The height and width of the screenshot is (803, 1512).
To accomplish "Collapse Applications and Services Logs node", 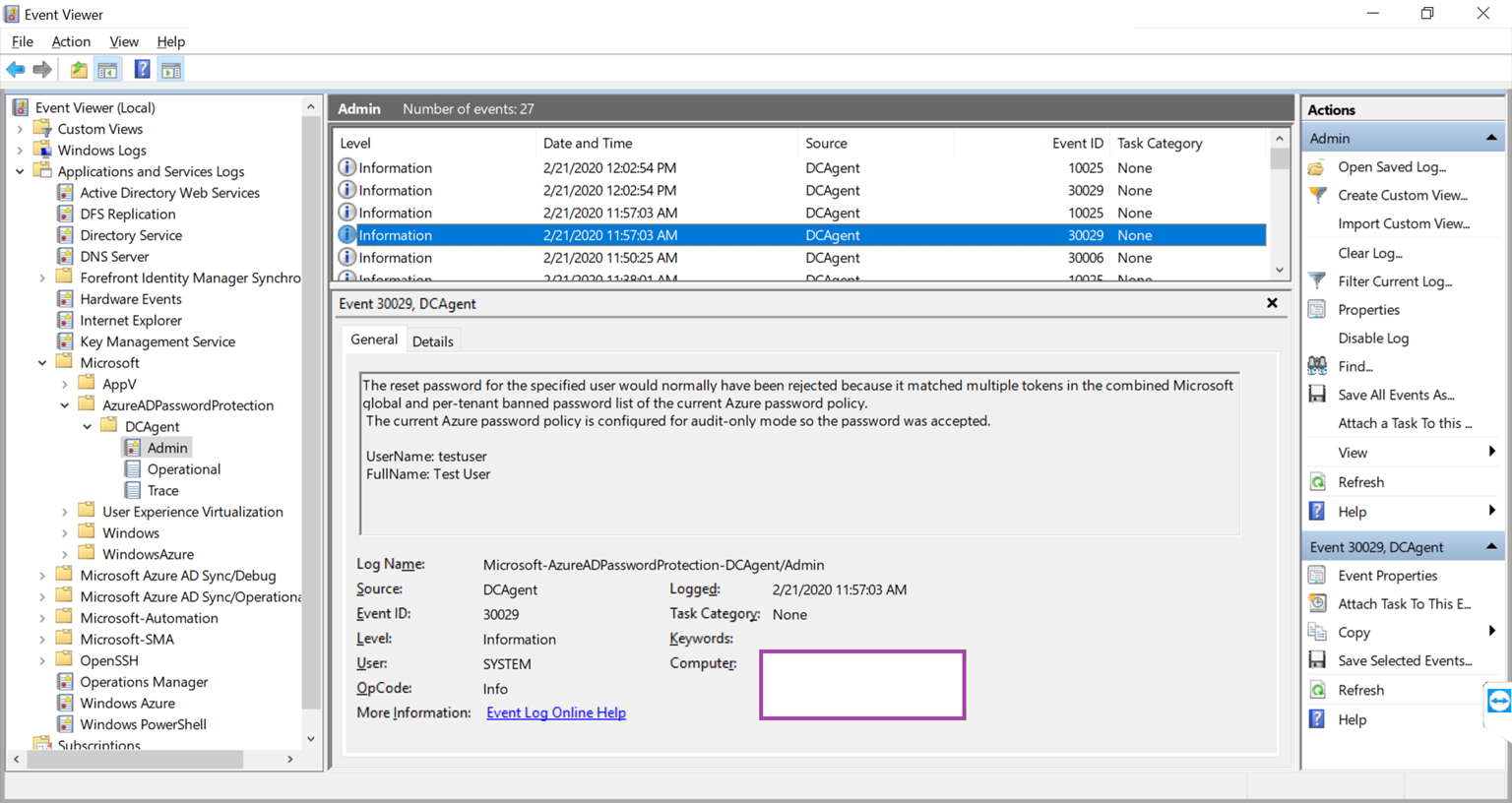I will pos(20,171).
